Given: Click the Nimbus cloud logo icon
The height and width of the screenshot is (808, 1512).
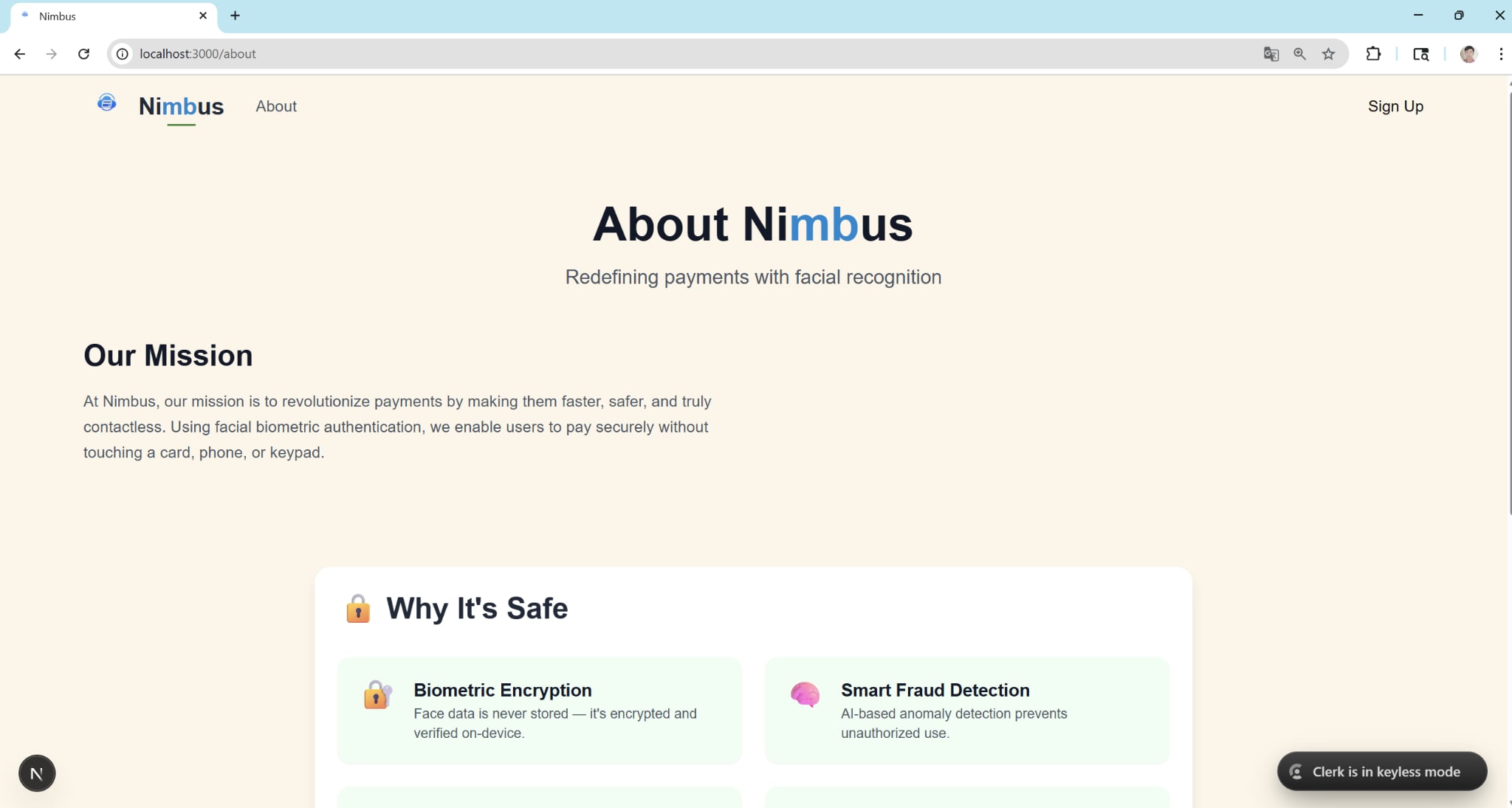Looking at the screenshot, I should [106, 103].
